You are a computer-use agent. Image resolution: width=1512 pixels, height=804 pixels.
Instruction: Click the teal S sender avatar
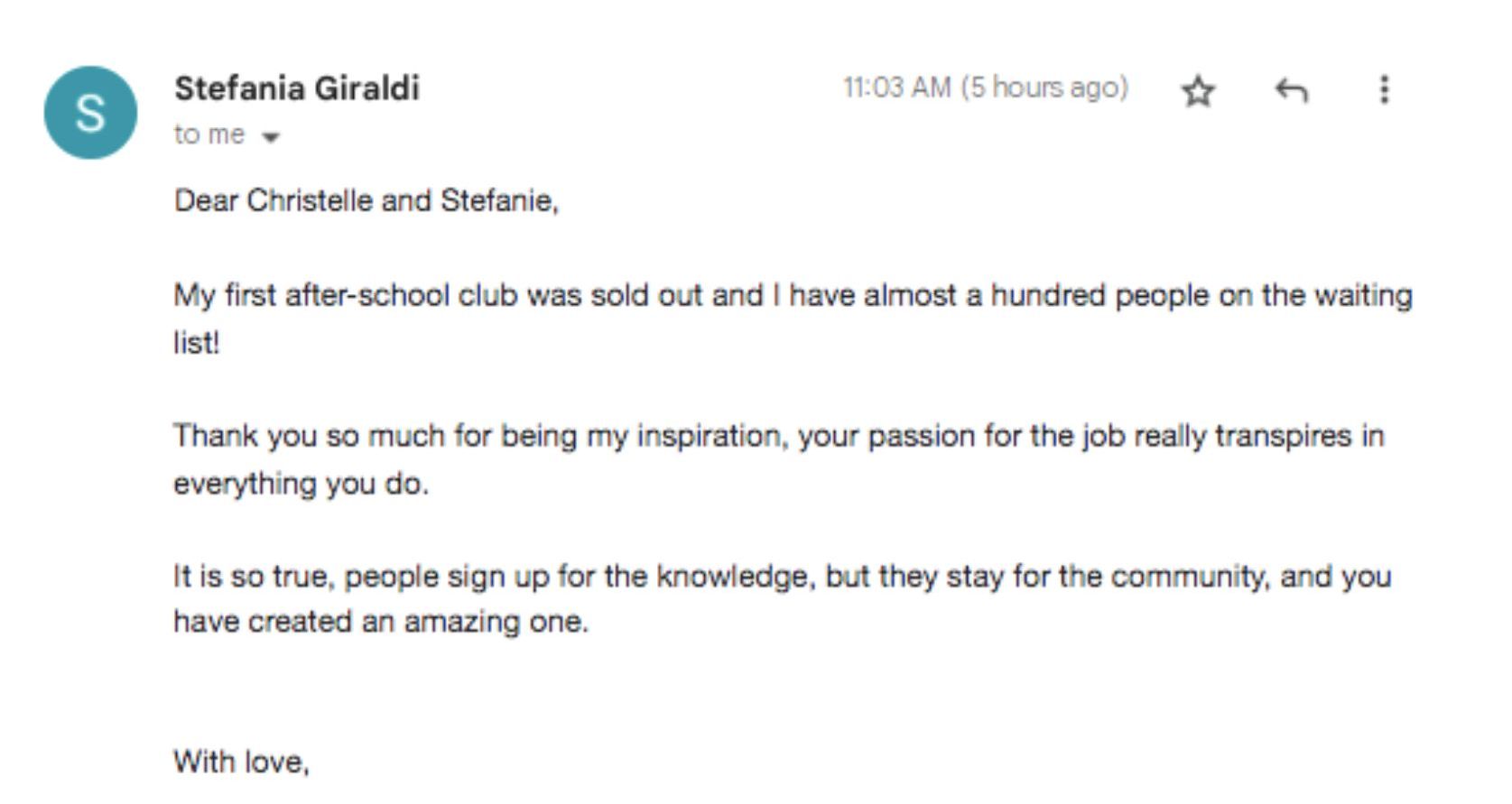(90, 113)
